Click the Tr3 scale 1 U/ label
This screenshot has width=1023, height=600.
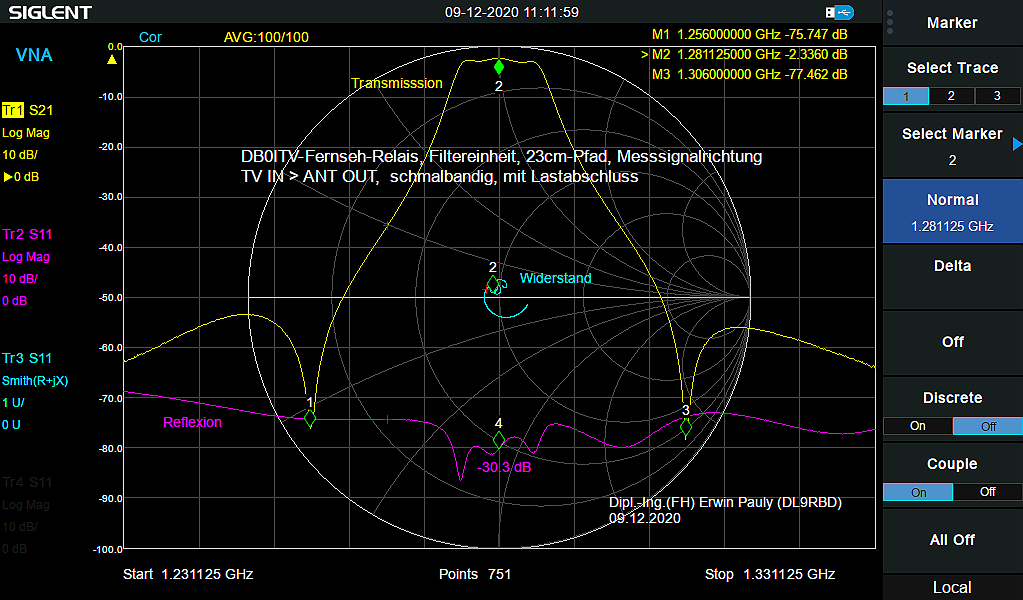(13, 403)
